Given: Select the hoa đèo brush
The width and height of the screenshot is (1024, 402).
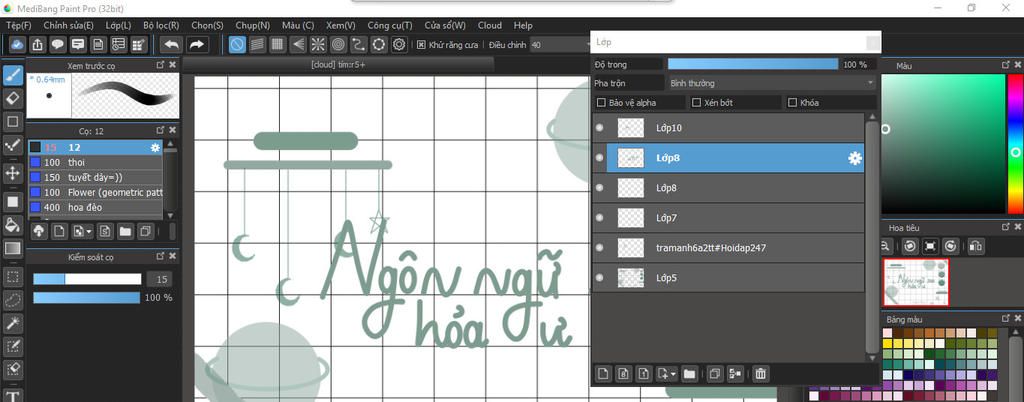Looking at the screenshot, I should pyautogui.click(x=95, y=208).
